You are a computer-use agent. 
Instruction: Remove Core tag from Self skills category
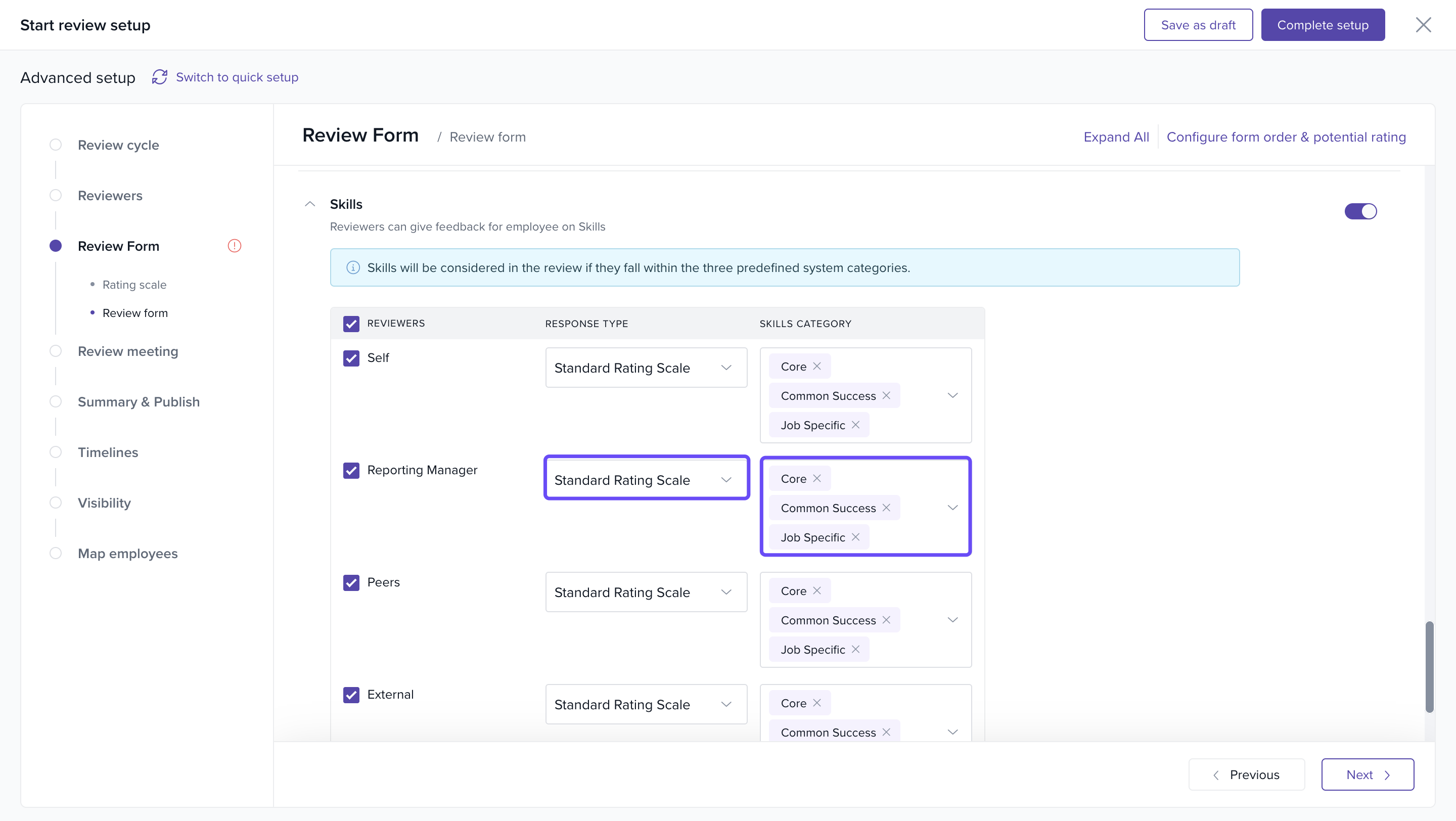pyautogui.click(x=817, y=366)
